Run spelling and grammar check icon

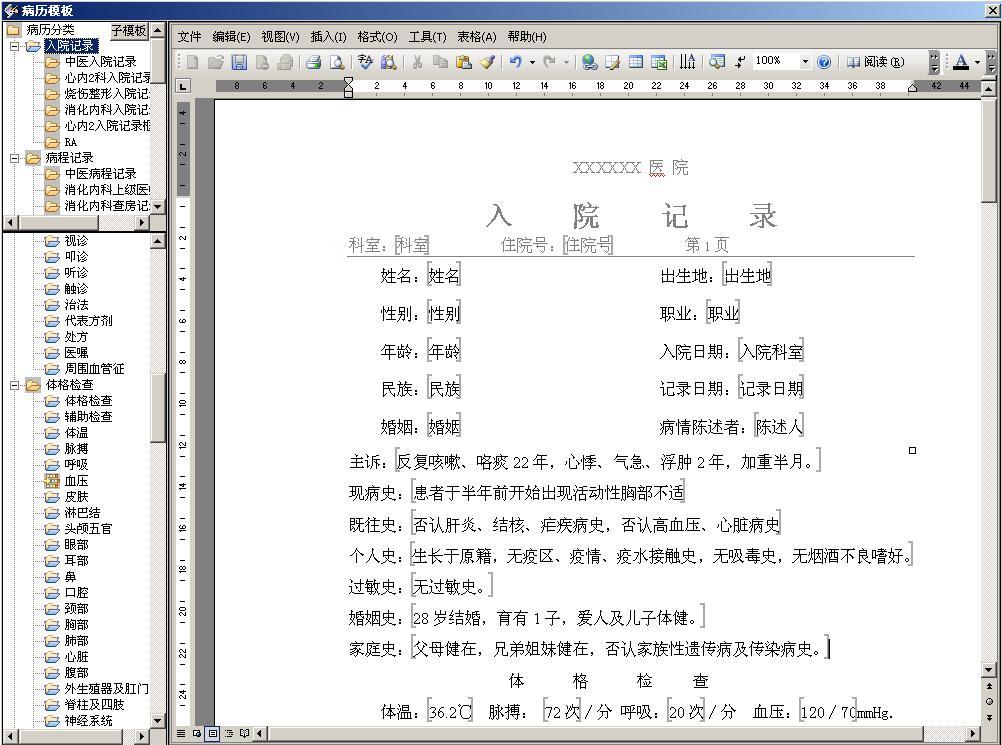click(x=365, y=62)
